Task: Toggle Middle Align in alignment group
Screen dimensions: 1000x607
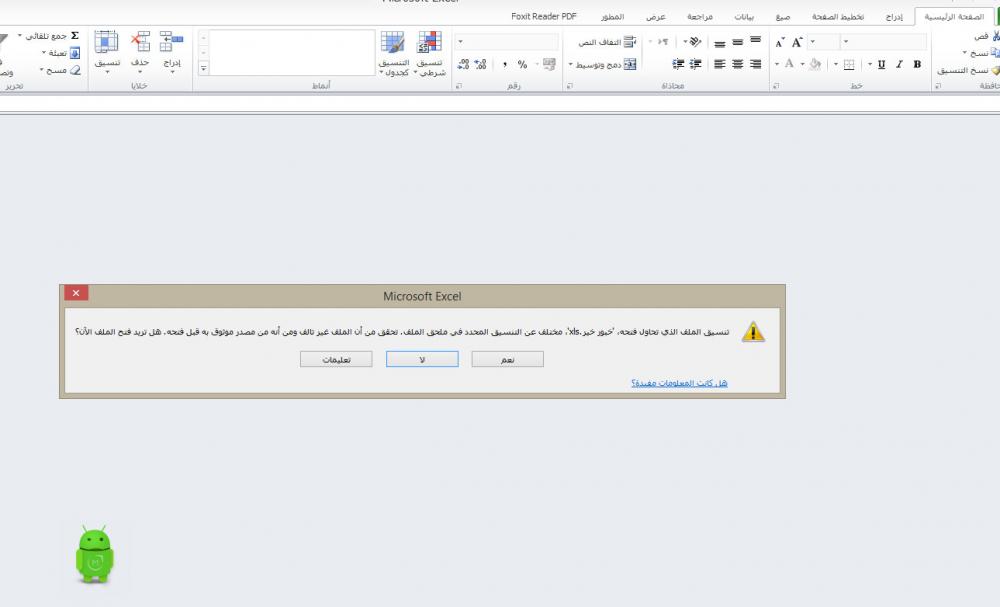Action: point(737,42)
